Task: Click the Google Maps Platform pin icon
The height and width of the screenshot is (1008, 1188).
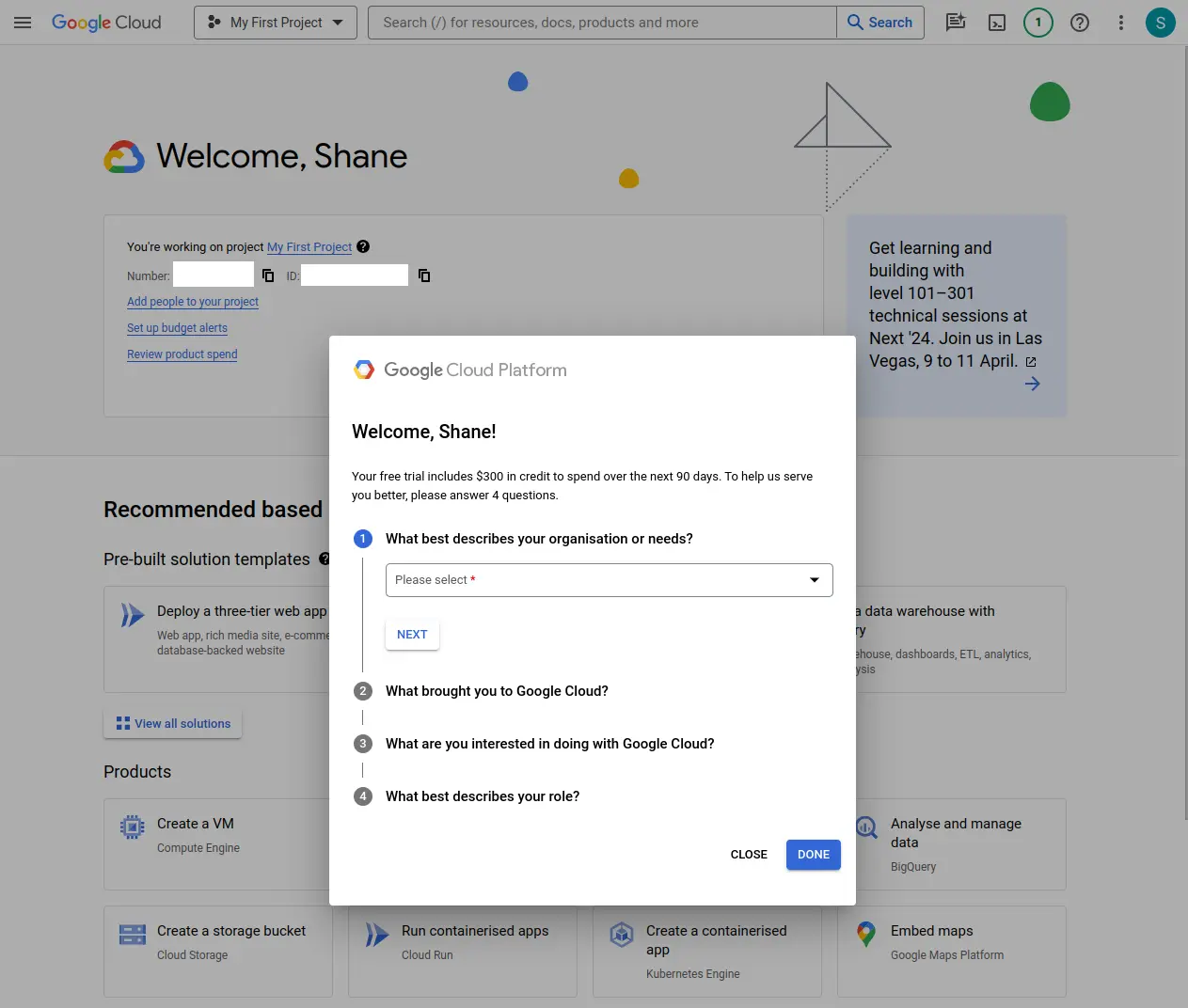Action: (866, 935)
